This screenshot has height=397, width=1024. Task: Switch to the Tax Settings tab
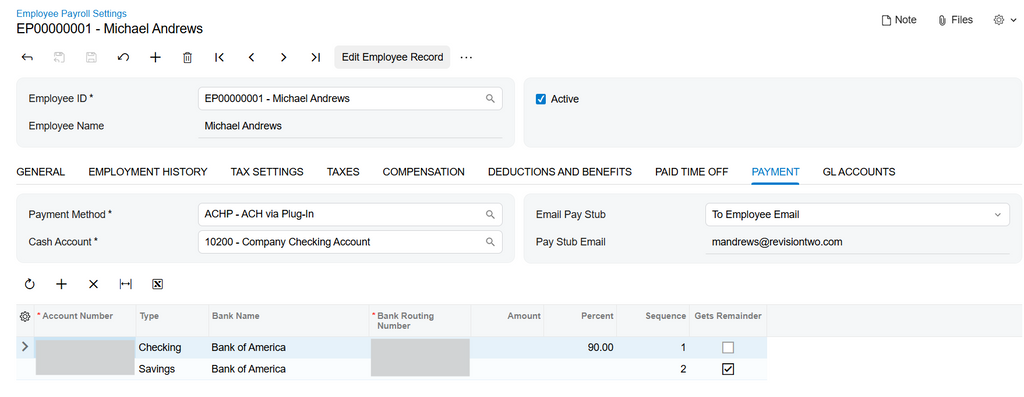(267, 172)
